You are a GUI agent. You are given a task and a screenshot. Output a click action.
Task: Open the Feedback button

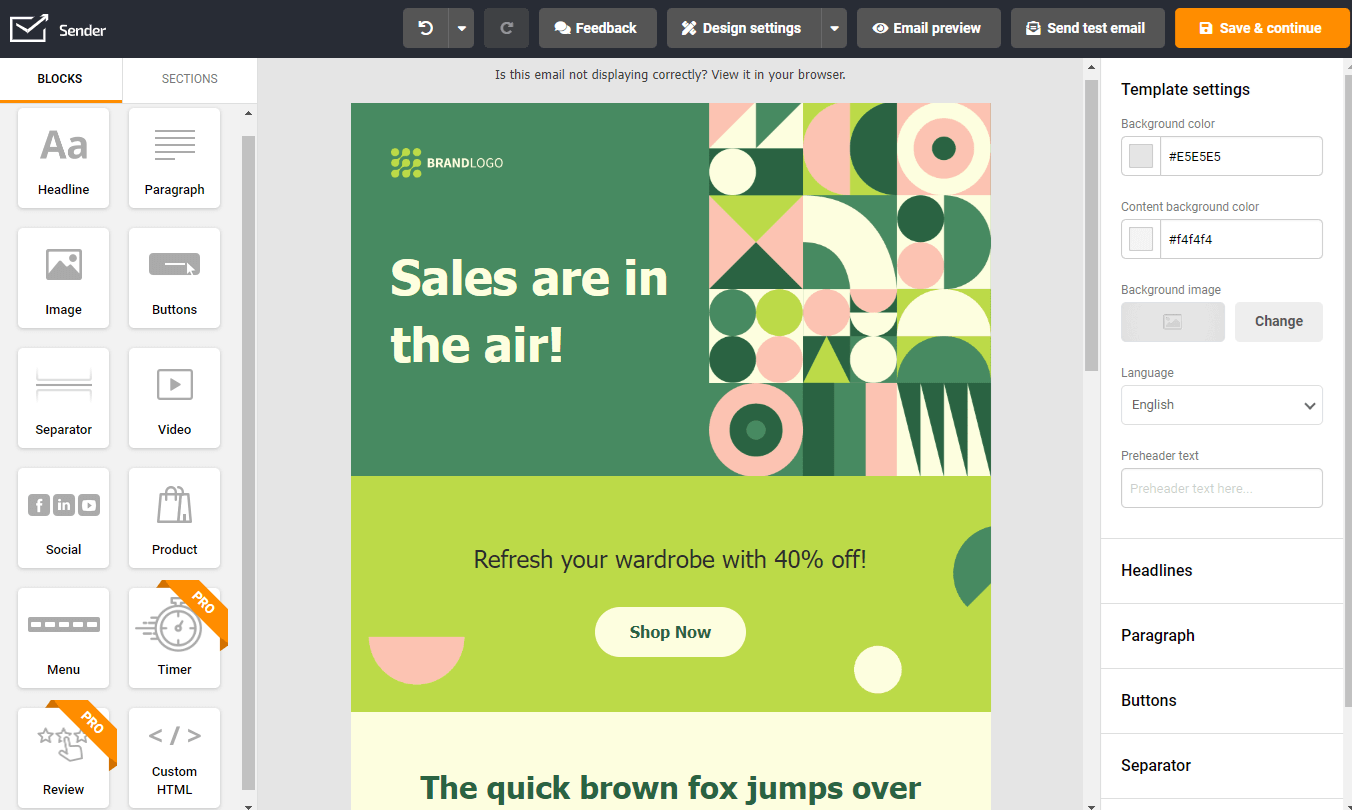coord(598,28)
